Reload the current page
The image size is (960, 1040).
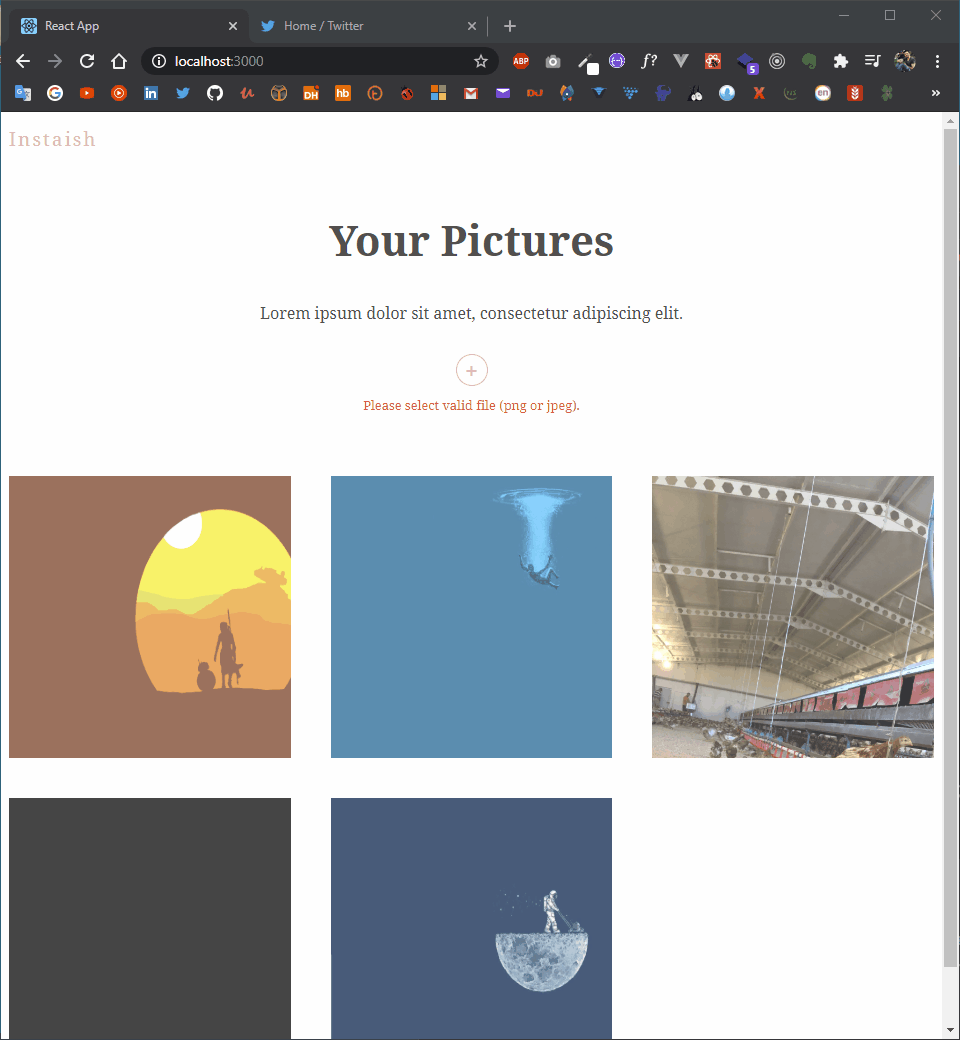87,61
